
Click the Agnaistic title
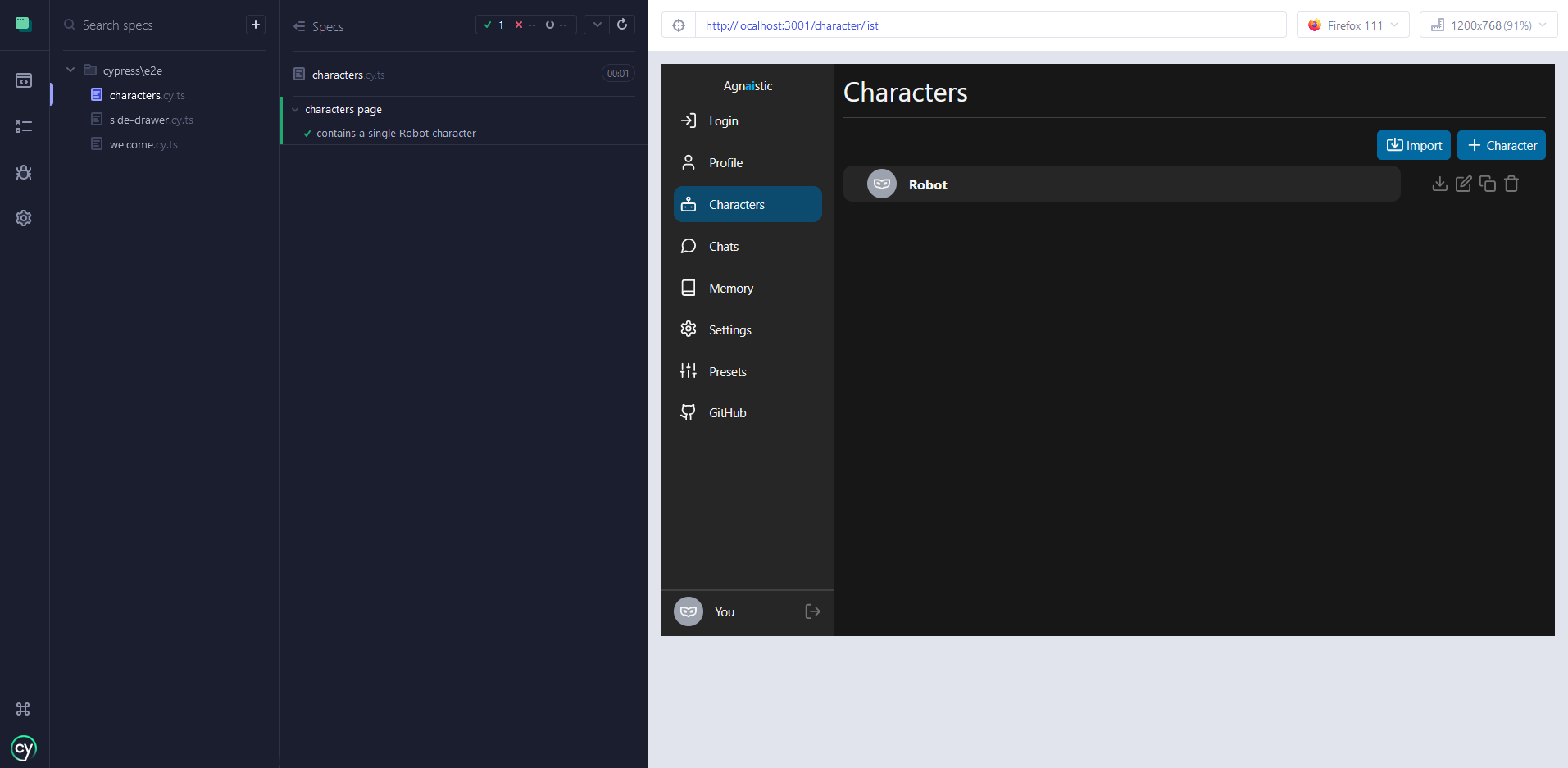click(x=748, y=86)
